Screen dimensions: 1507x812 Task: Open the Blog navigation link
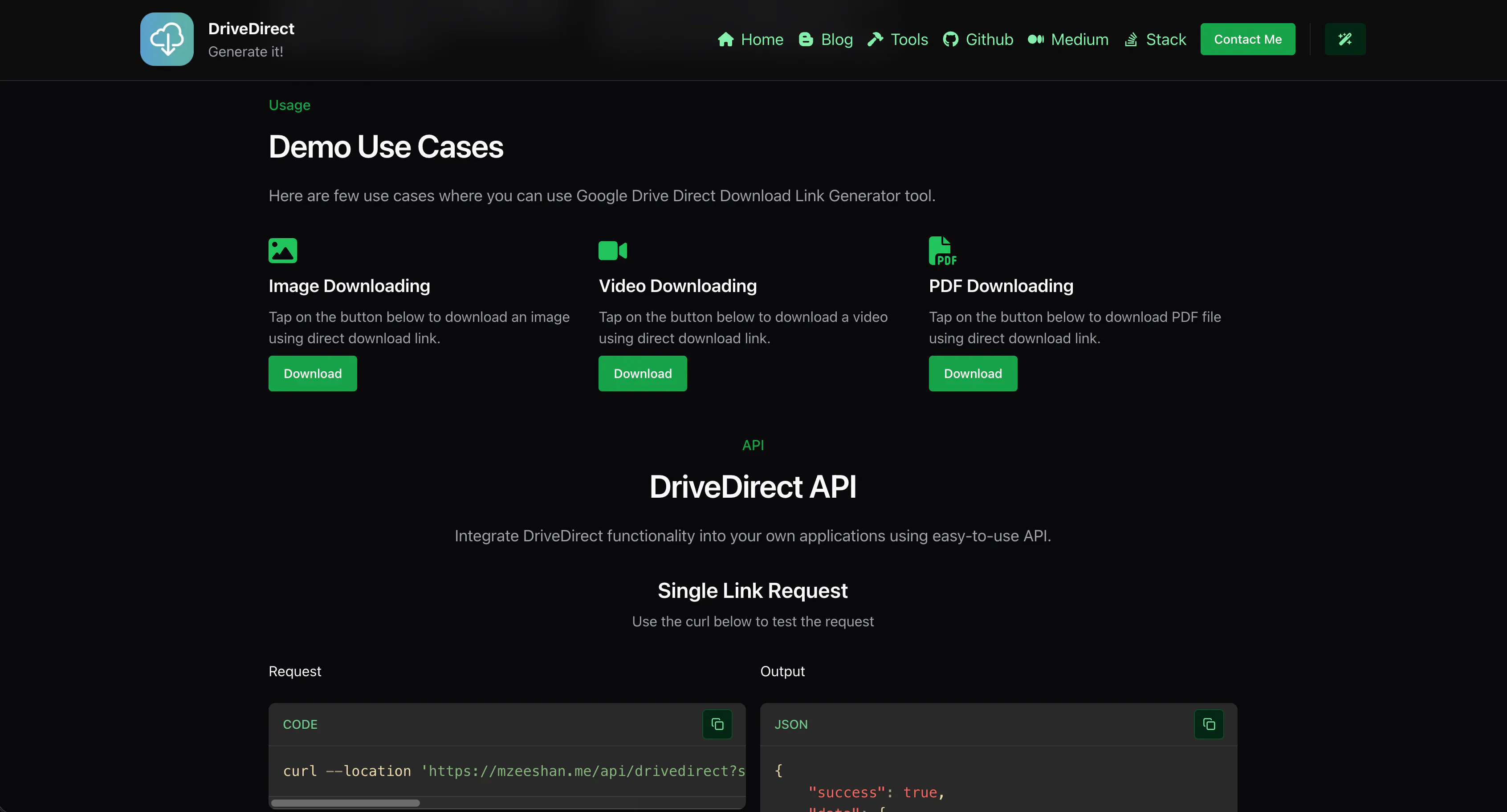tap(826, 39)
